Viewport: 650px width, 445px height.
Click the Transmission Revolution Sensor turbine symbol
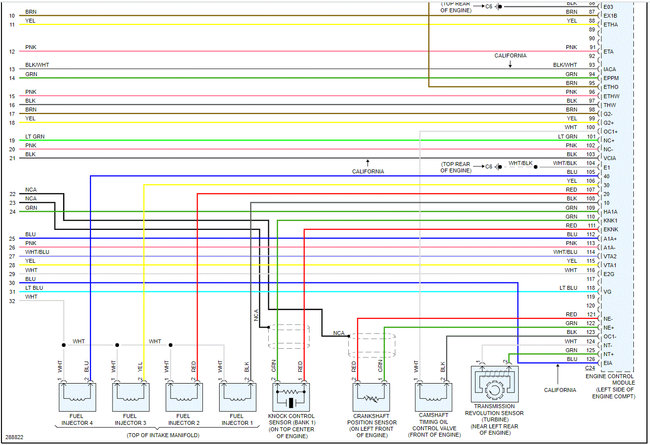coord(495,384)
